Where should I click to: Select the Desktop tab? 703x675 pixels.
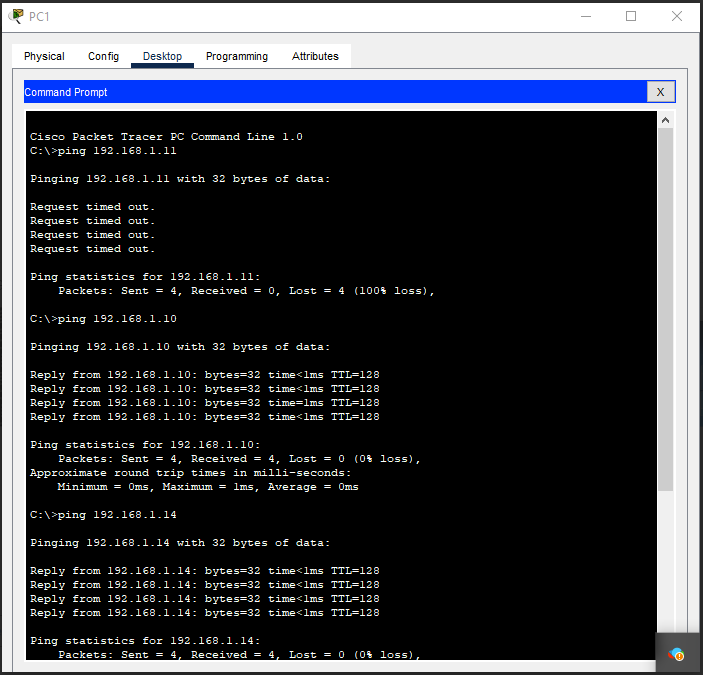[162, 56]
